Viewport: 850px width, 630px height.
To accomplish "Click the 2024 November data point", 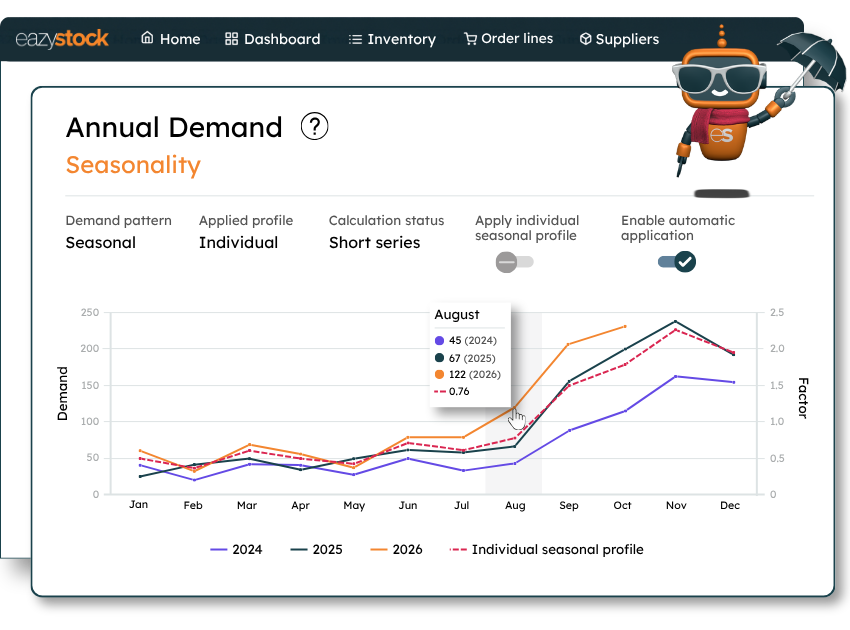I will [675, 376].
